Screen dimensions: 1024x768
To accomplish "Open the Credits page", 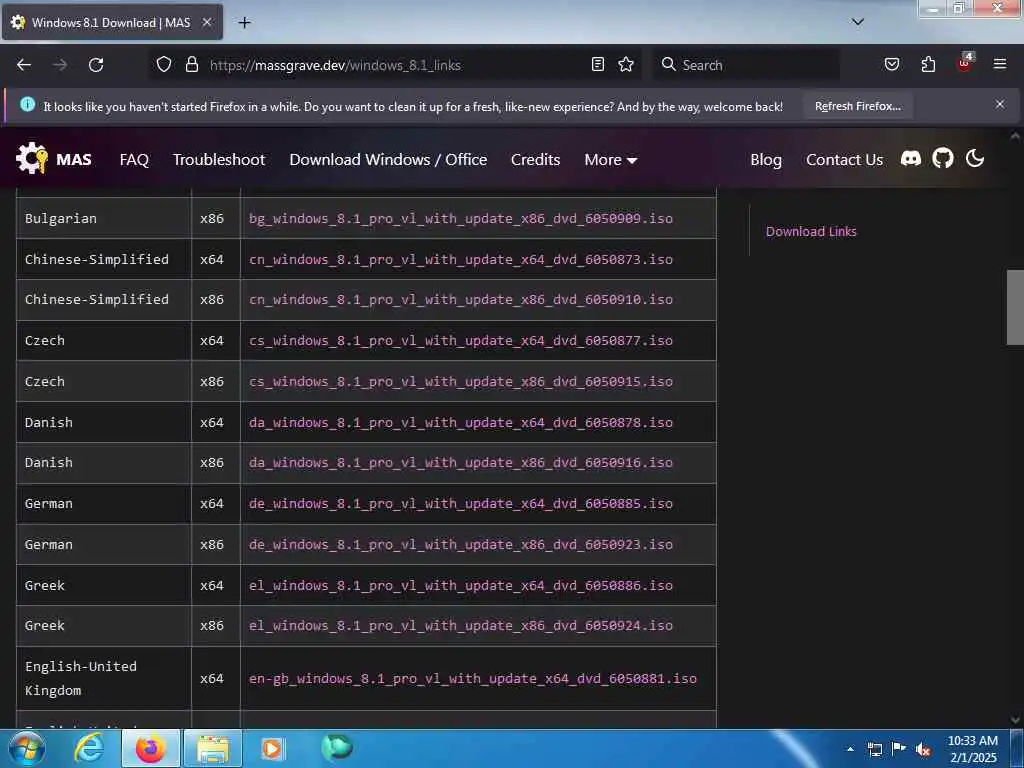I will pos(536,160).
